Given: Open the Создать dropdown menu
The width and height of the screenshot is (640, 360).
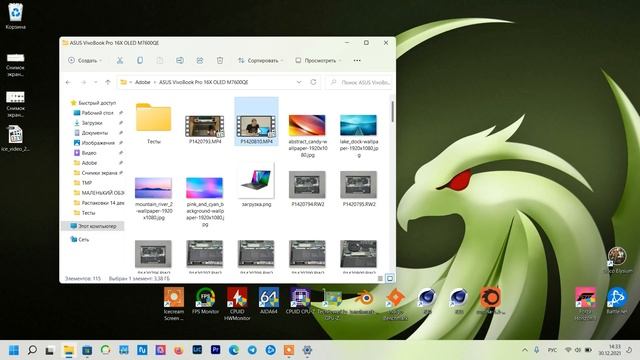Looking at the screenshot, I should pos(85,60).
